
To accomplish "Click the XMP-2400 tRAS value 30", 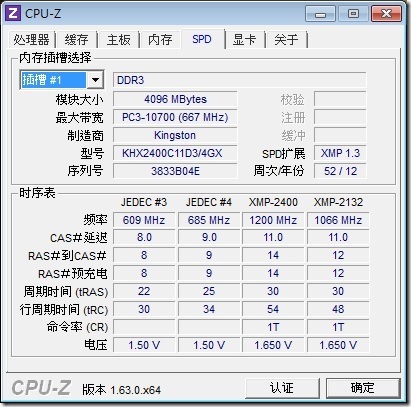I will point(273,291).
